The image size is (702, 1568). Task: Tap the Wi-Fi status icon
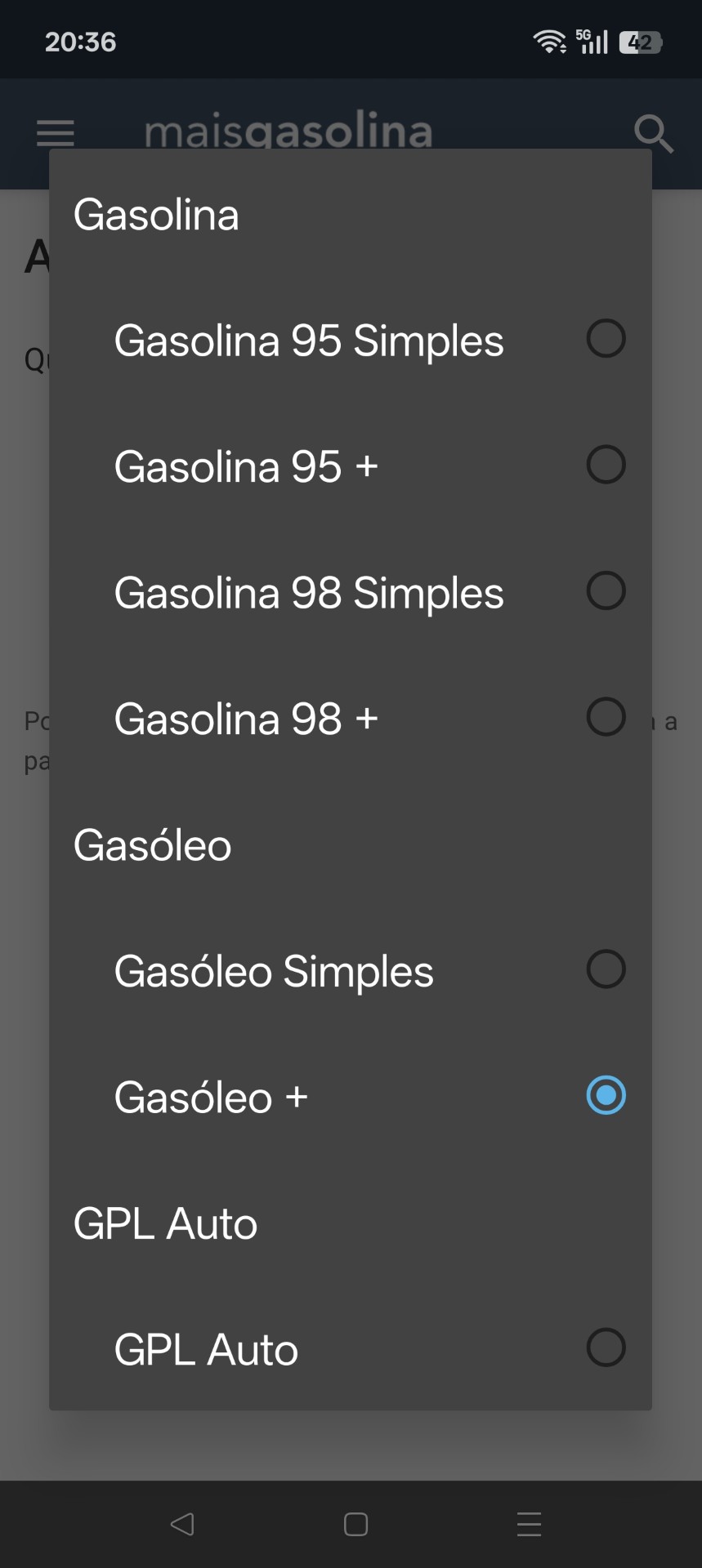(549, 42)
